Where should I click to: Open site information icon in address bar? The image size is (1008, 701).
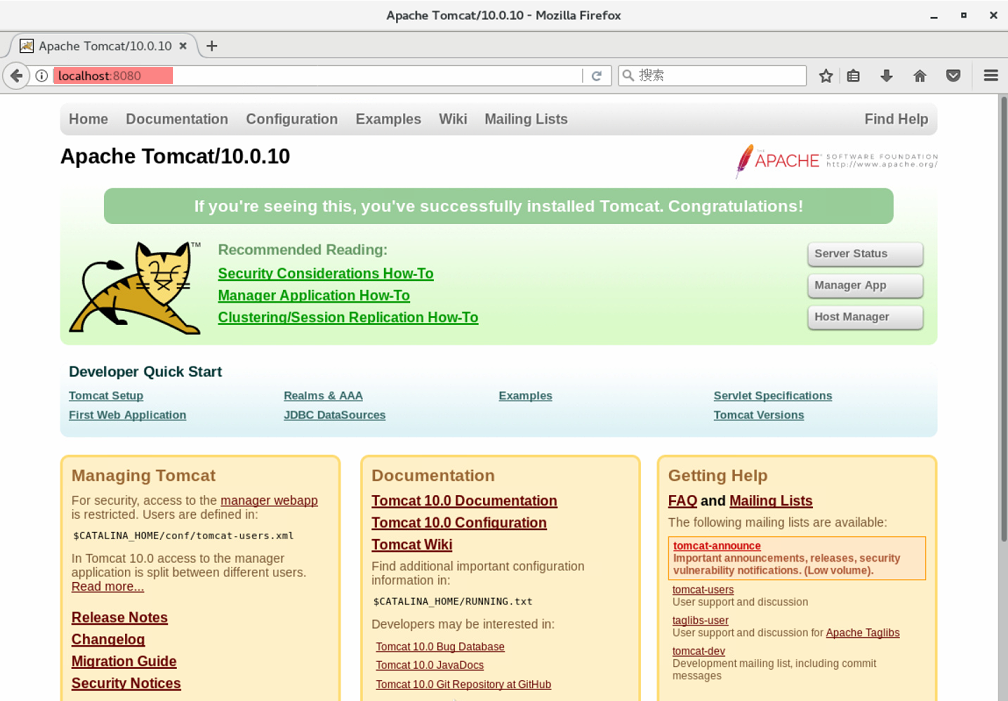(42, 76)
